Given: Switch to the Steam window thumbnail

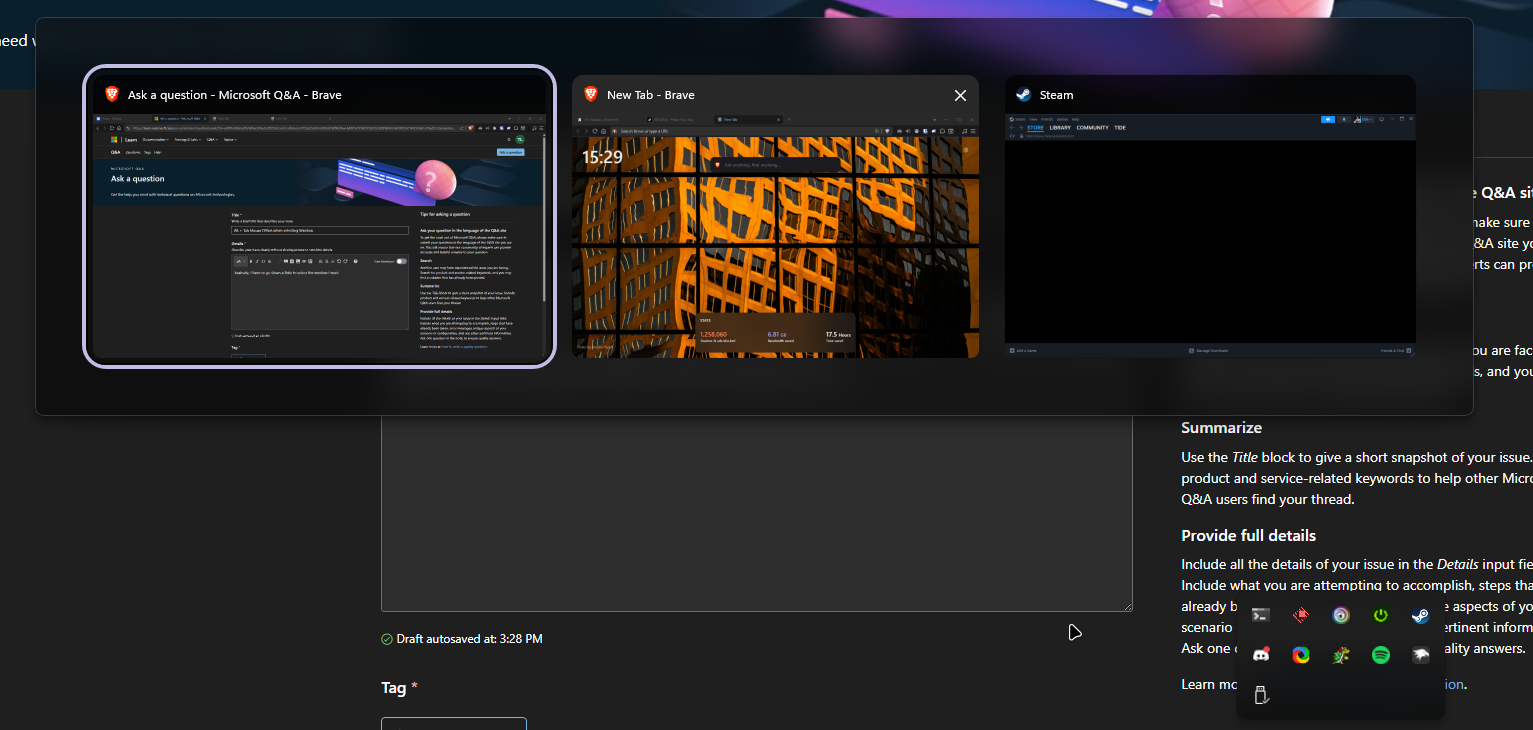Looking at the screenshot, I should (x=1210, y=216).
